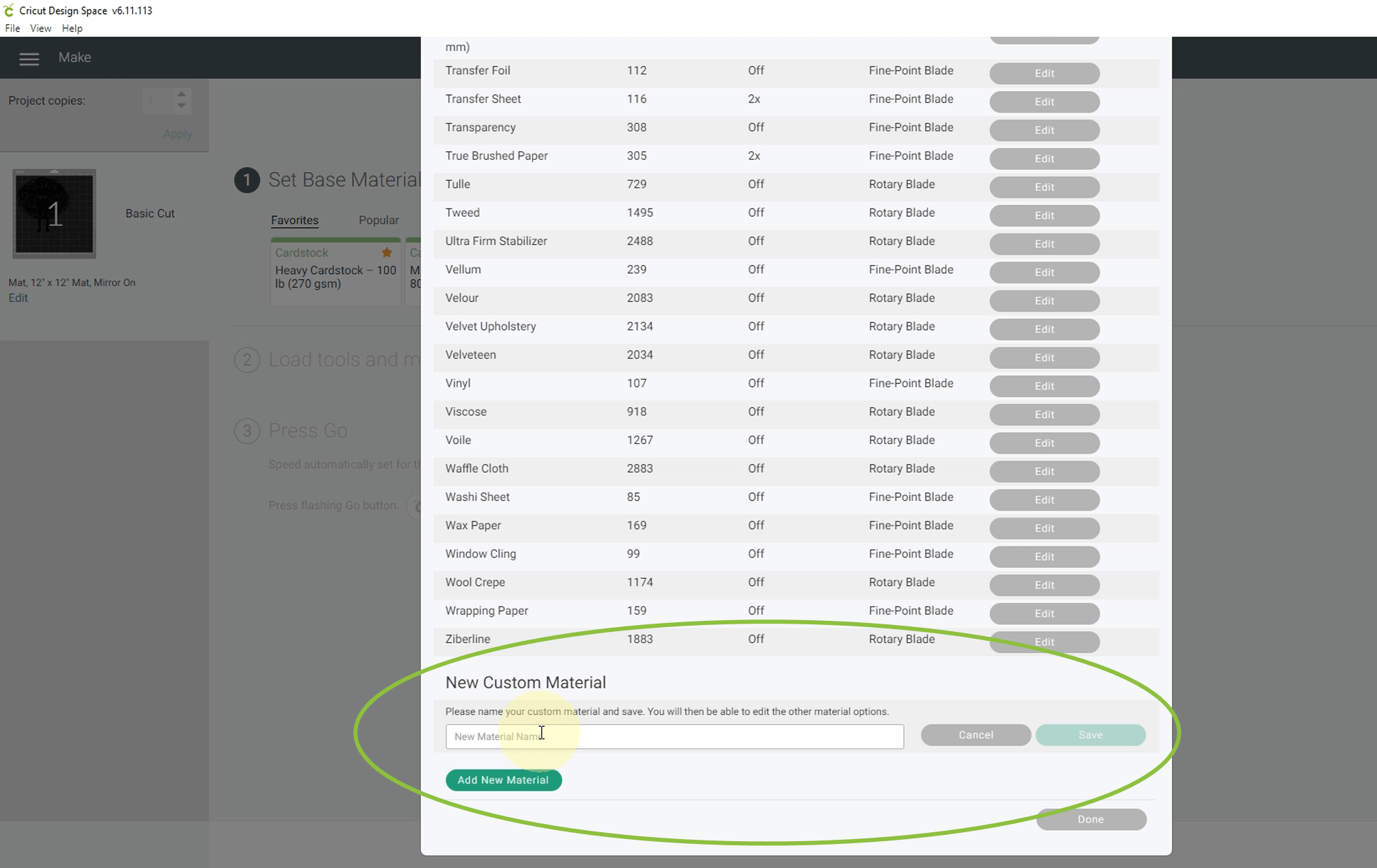Click the Cricut logo in title bar

(9, 10)
